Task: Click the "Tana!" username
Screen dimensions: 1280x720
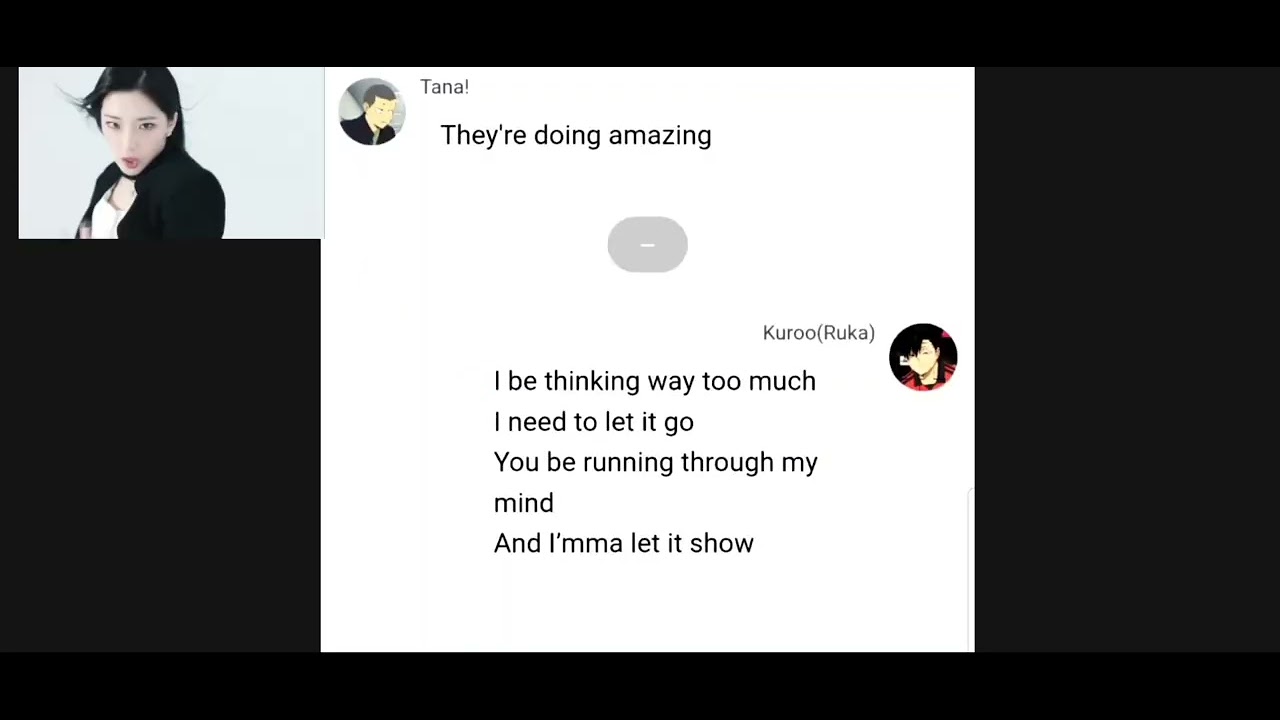Action: pyautogui.click(x=444, y=87)
